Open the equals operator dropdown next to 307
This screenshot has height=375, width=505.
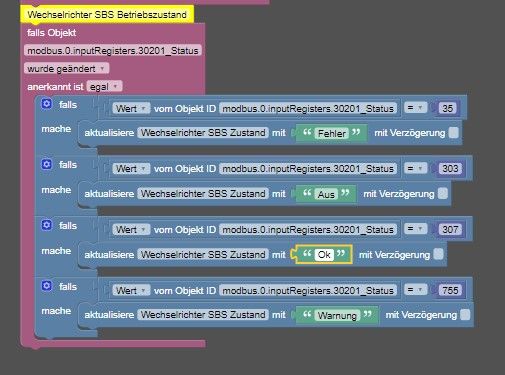[415, 229]
